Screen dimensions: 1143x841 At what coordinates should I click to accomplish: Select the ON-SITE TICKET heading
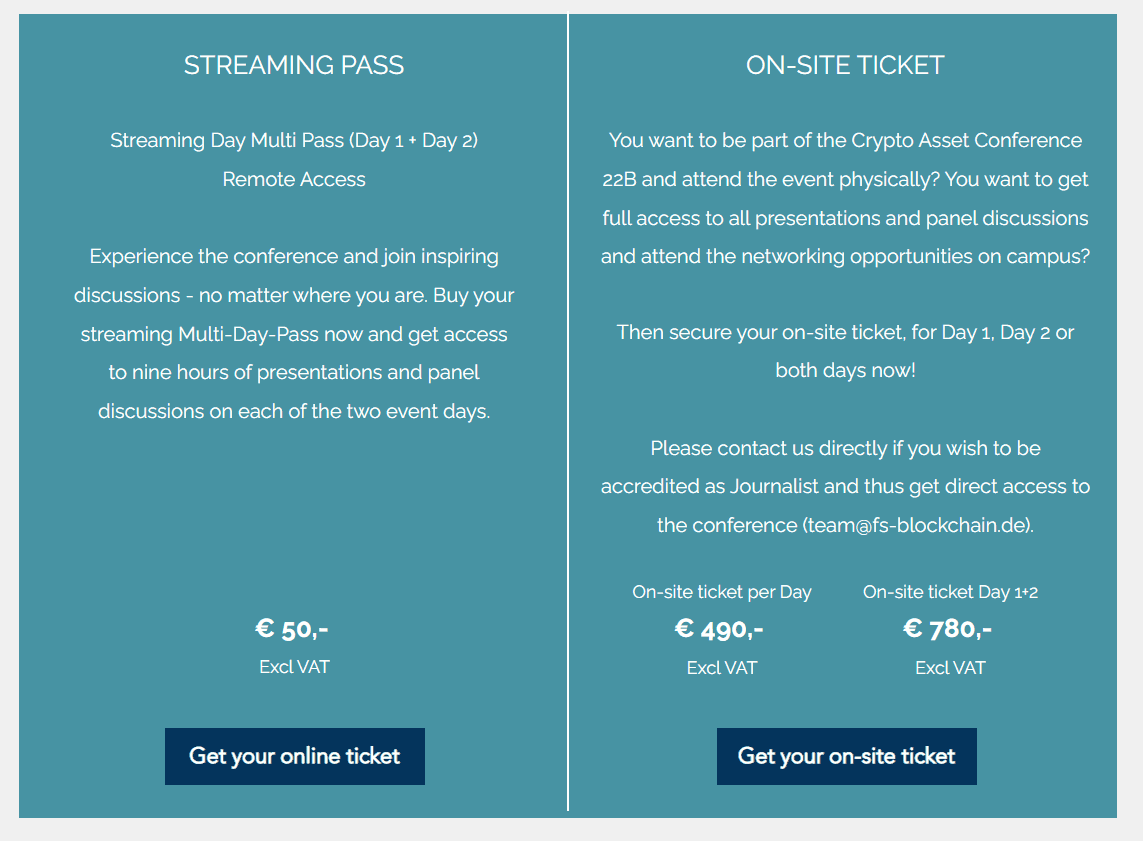tap(845, 66)
